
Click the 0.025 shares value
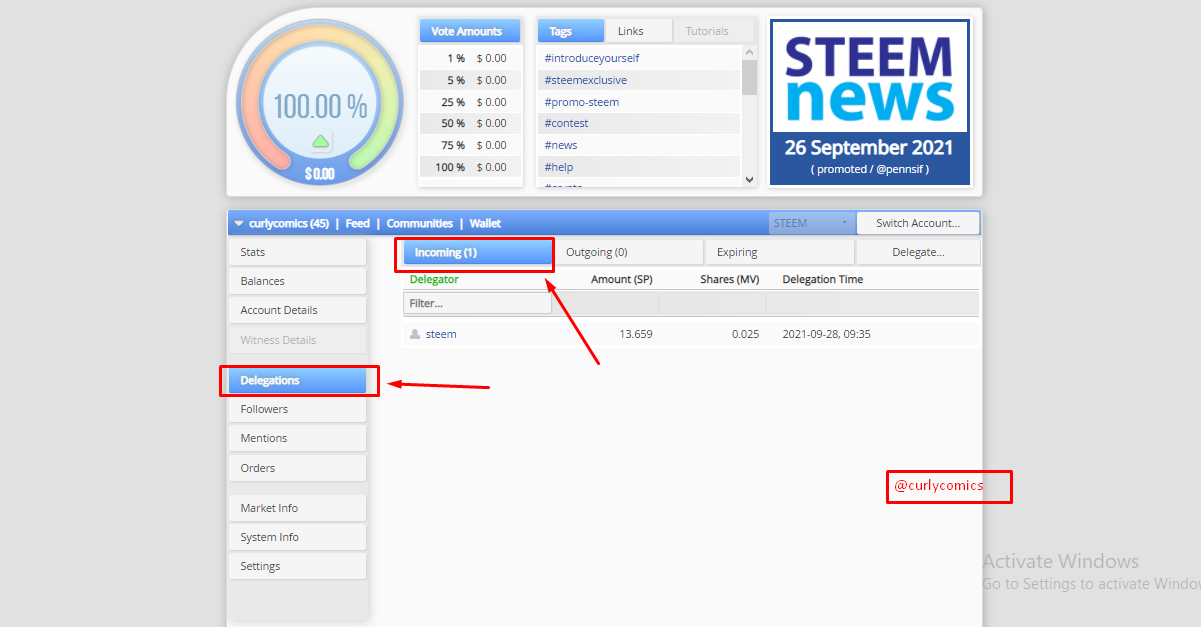point(745,334)
